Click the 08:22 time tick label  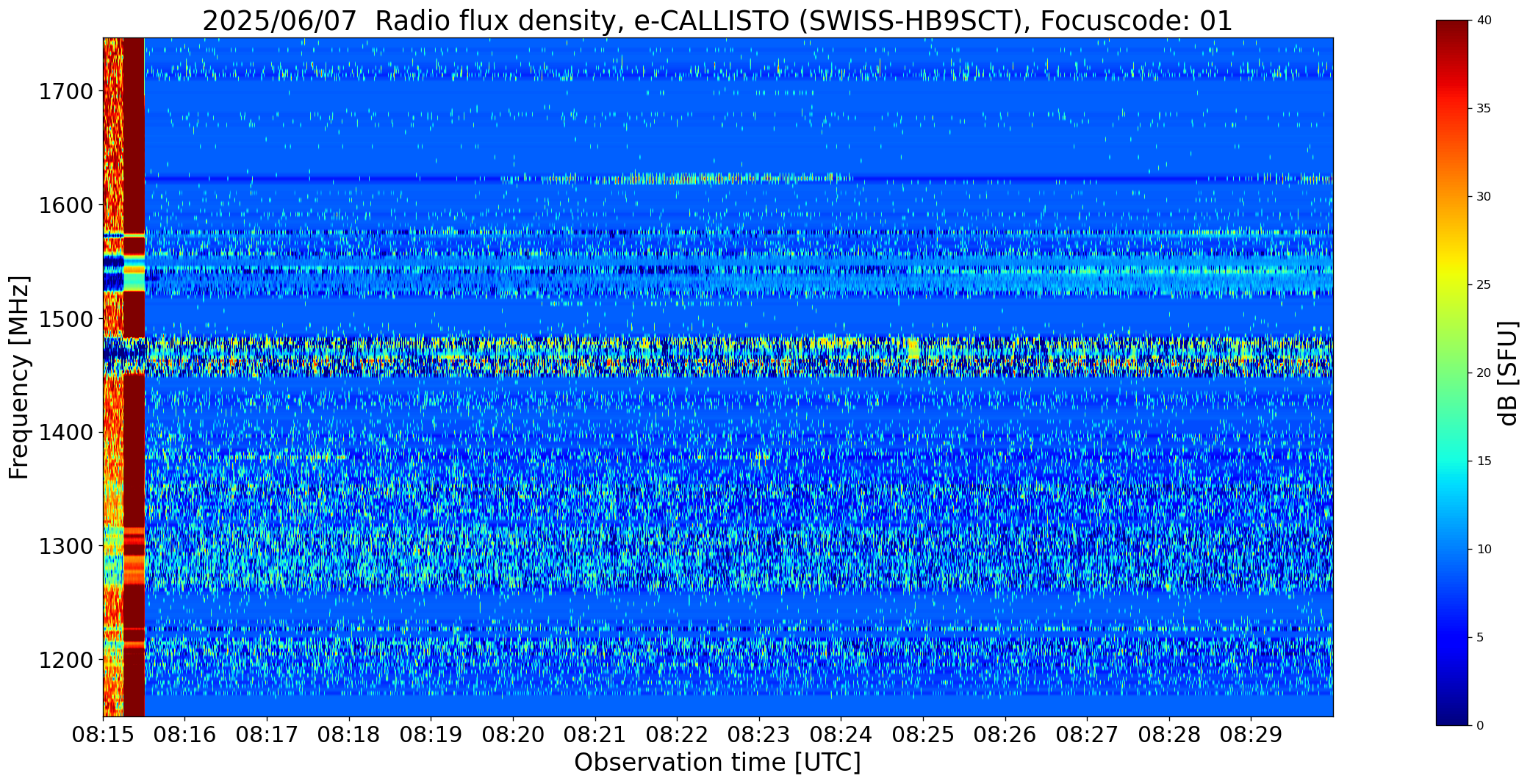point(677,735)
